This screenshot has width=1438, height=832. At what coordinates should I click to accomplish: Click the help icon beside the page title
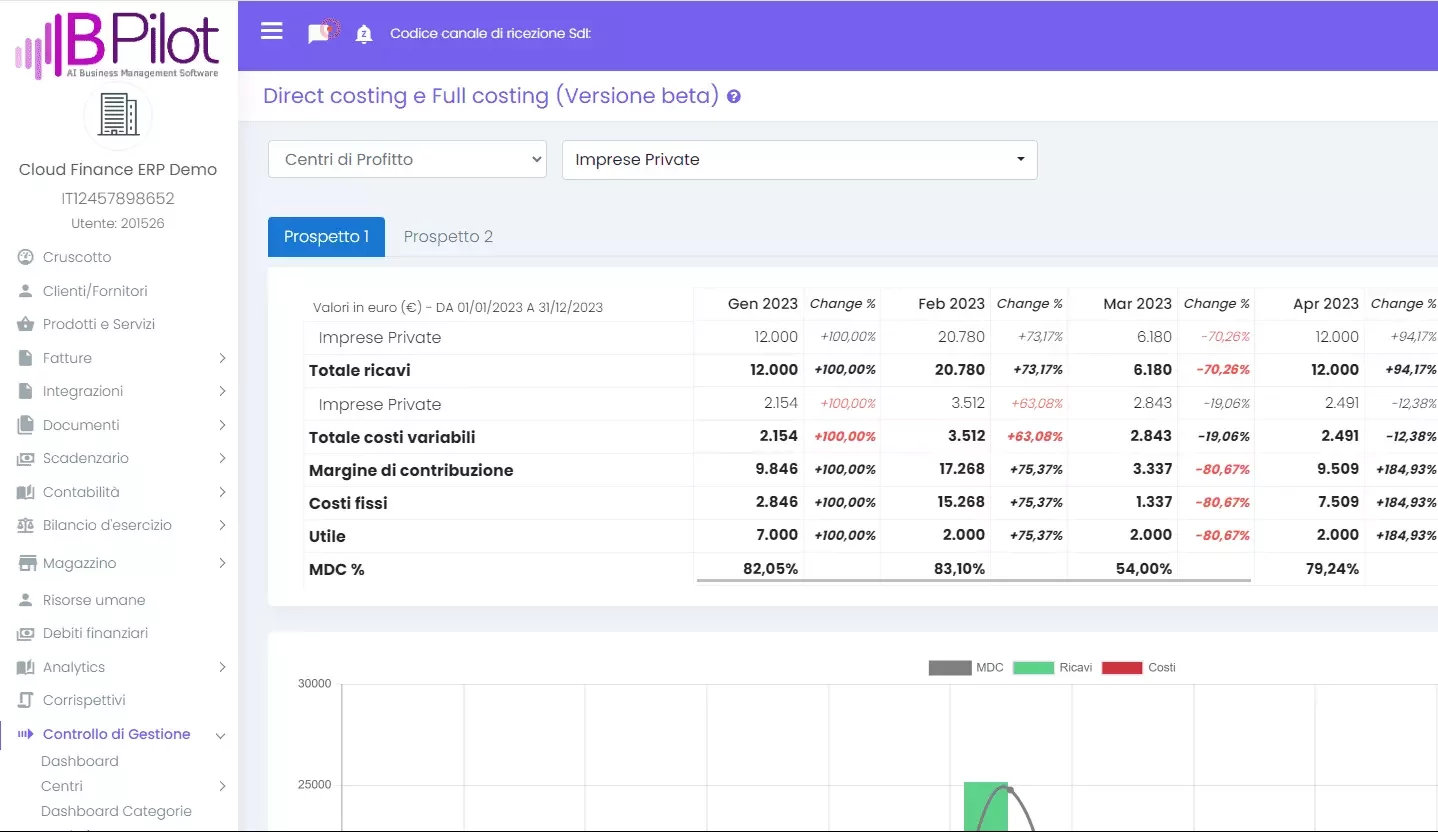[x=734, y=97]
